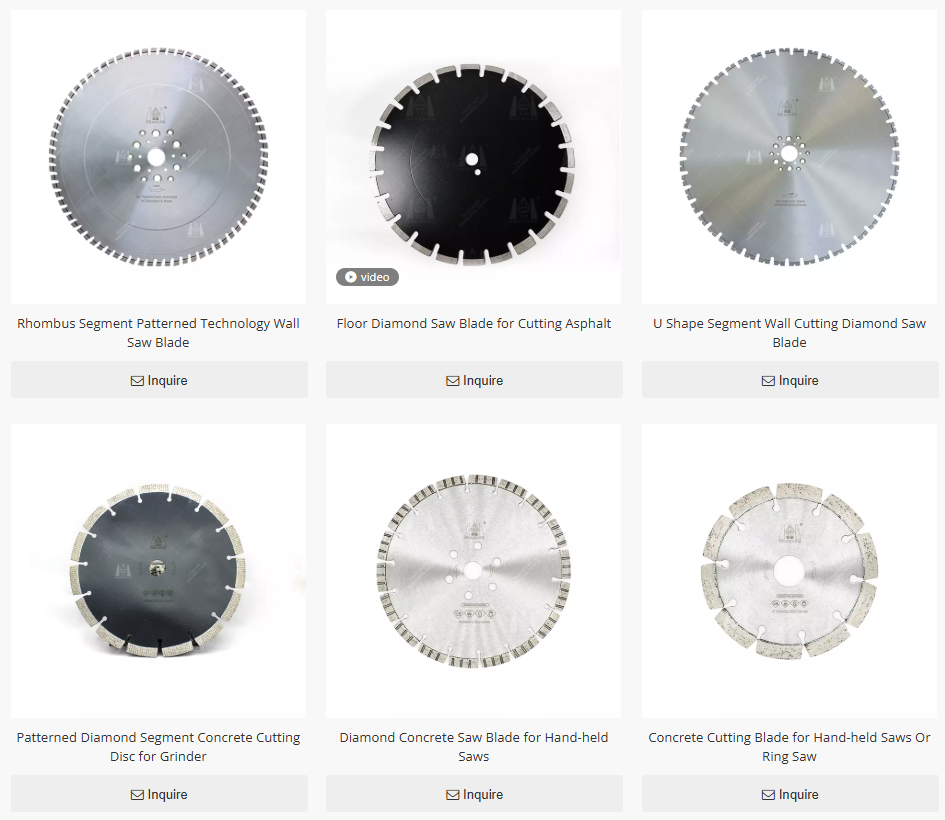Click envelope icon under Rhombus Segment blade
This screenshot has height=820, width=945.
137,381
